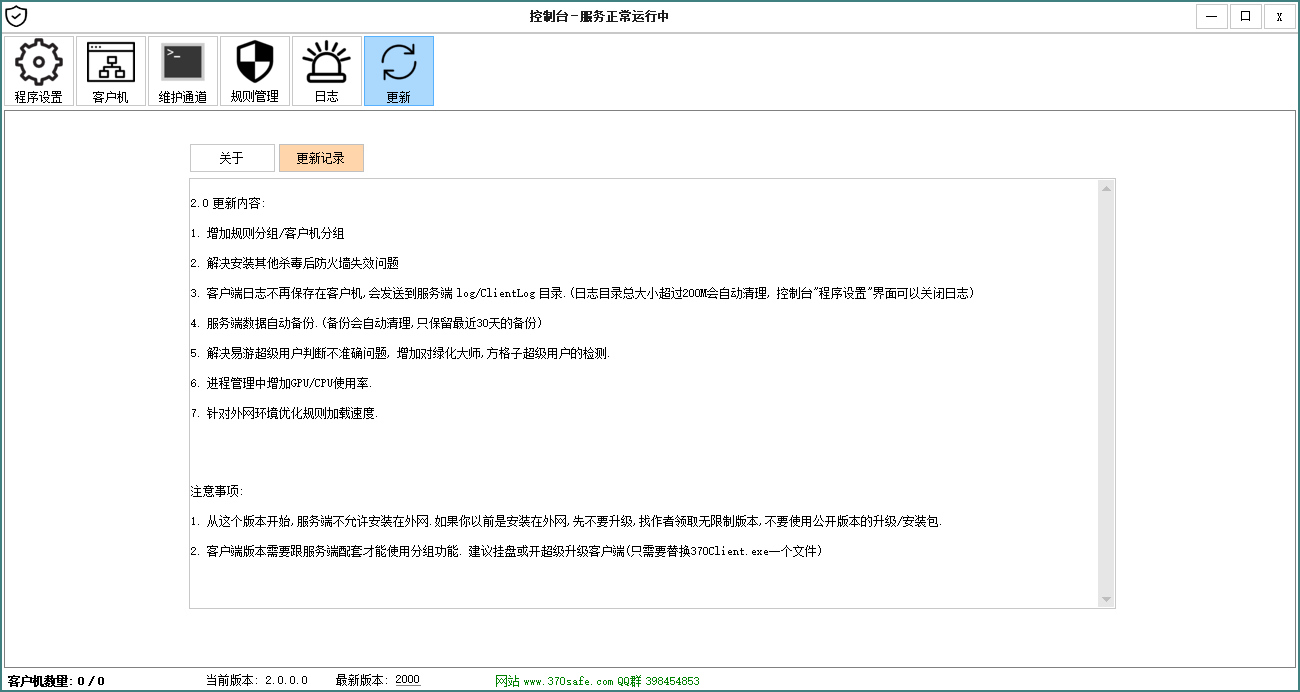
Task: Open 规则管理 shield icon
Action: pos(255,71)
